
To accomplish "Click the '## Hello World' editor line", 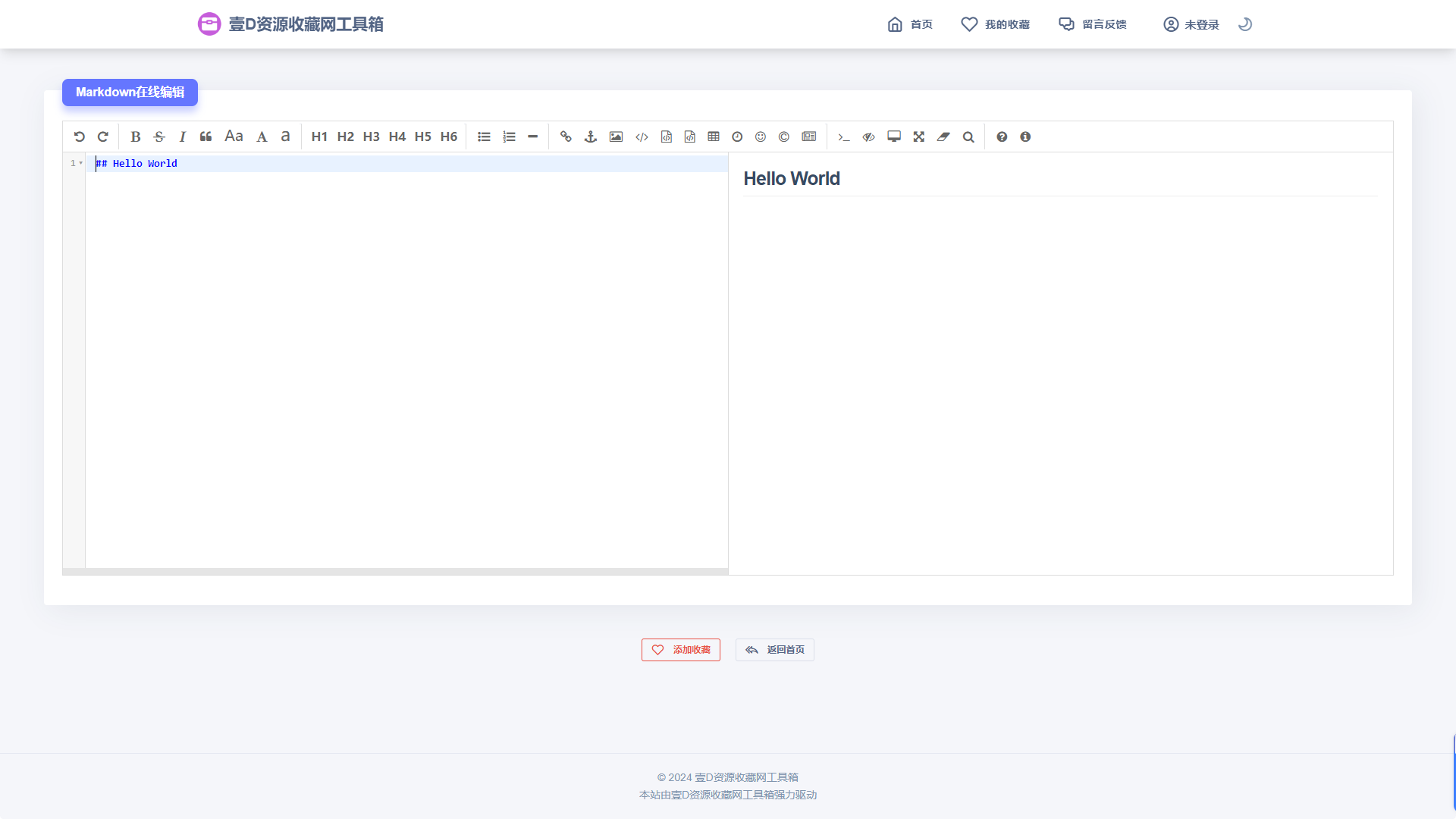I will pyautogui.click(x=407, y=163).
